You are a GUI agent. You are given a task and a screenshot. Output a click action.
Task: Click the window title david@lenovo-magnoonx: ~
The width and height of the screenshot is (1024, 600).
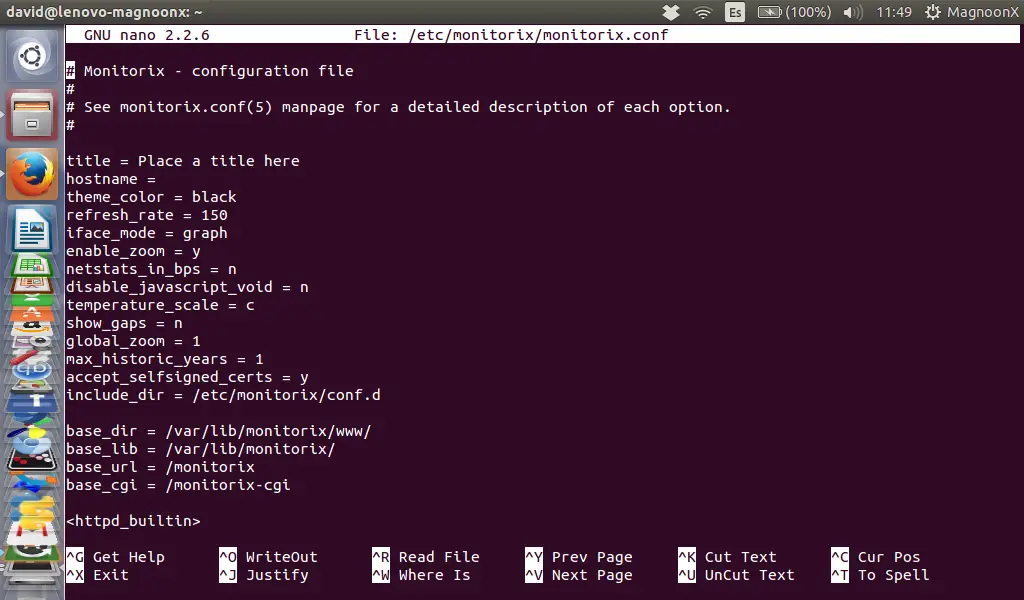click(104, 12)
